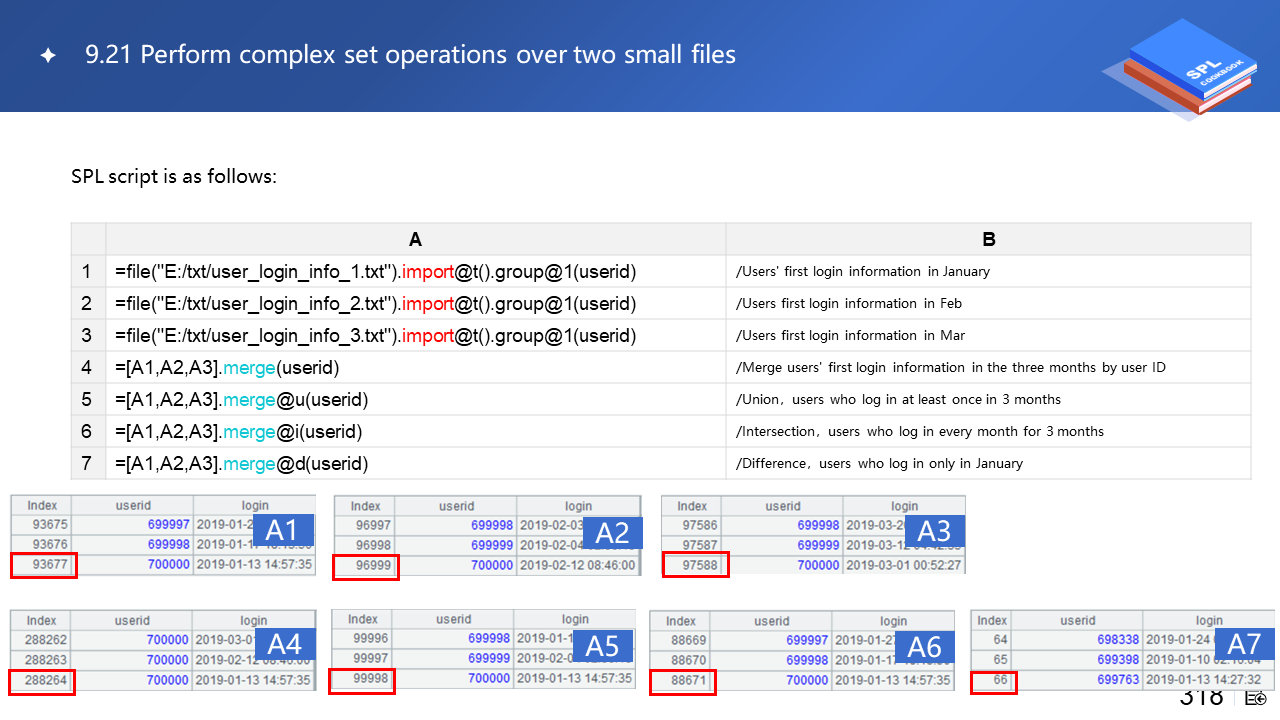Click the intersection comment in row 6
The height and width of the screenshot is (720, 1280).
(x=920, y=431)
